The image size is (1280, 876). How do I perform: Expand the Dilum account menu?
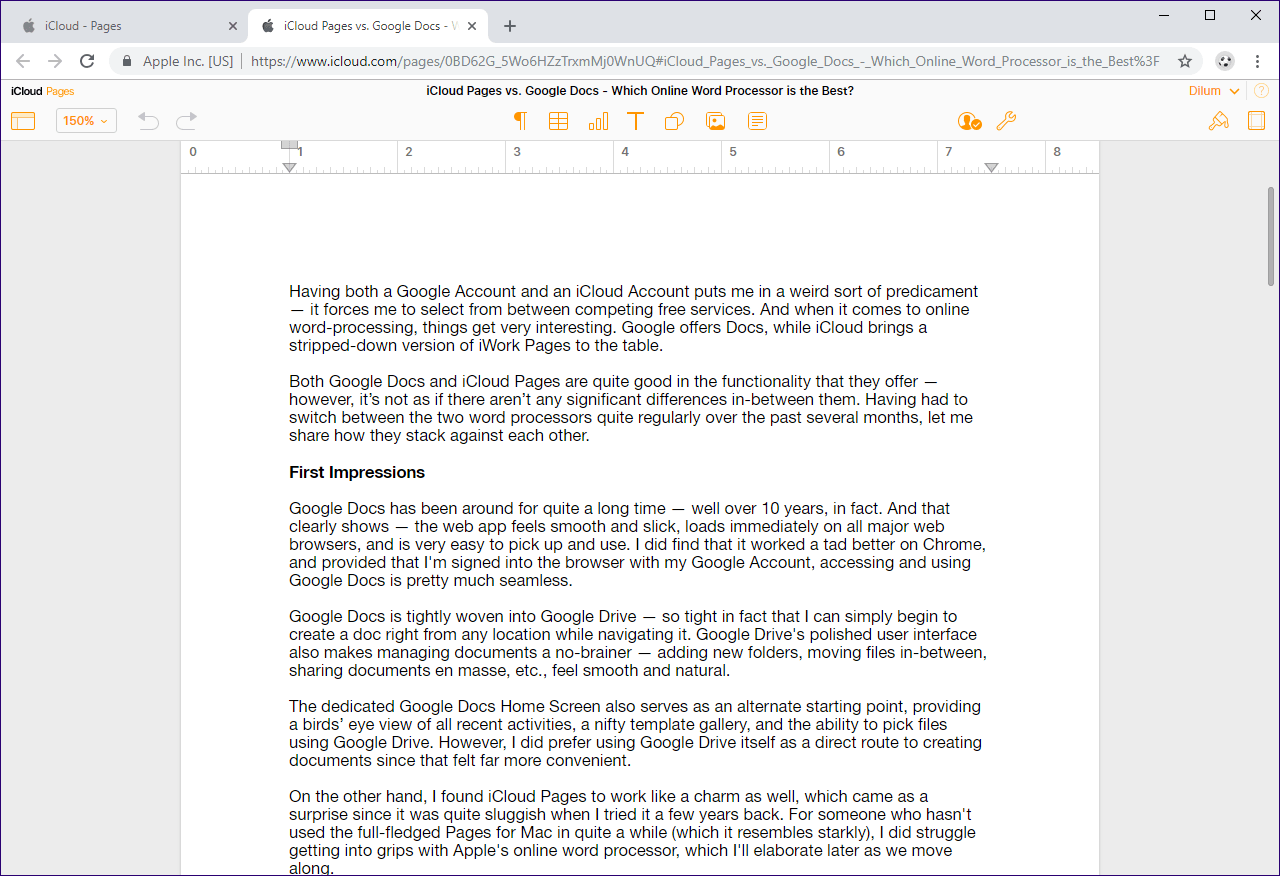pos(1214,91)
